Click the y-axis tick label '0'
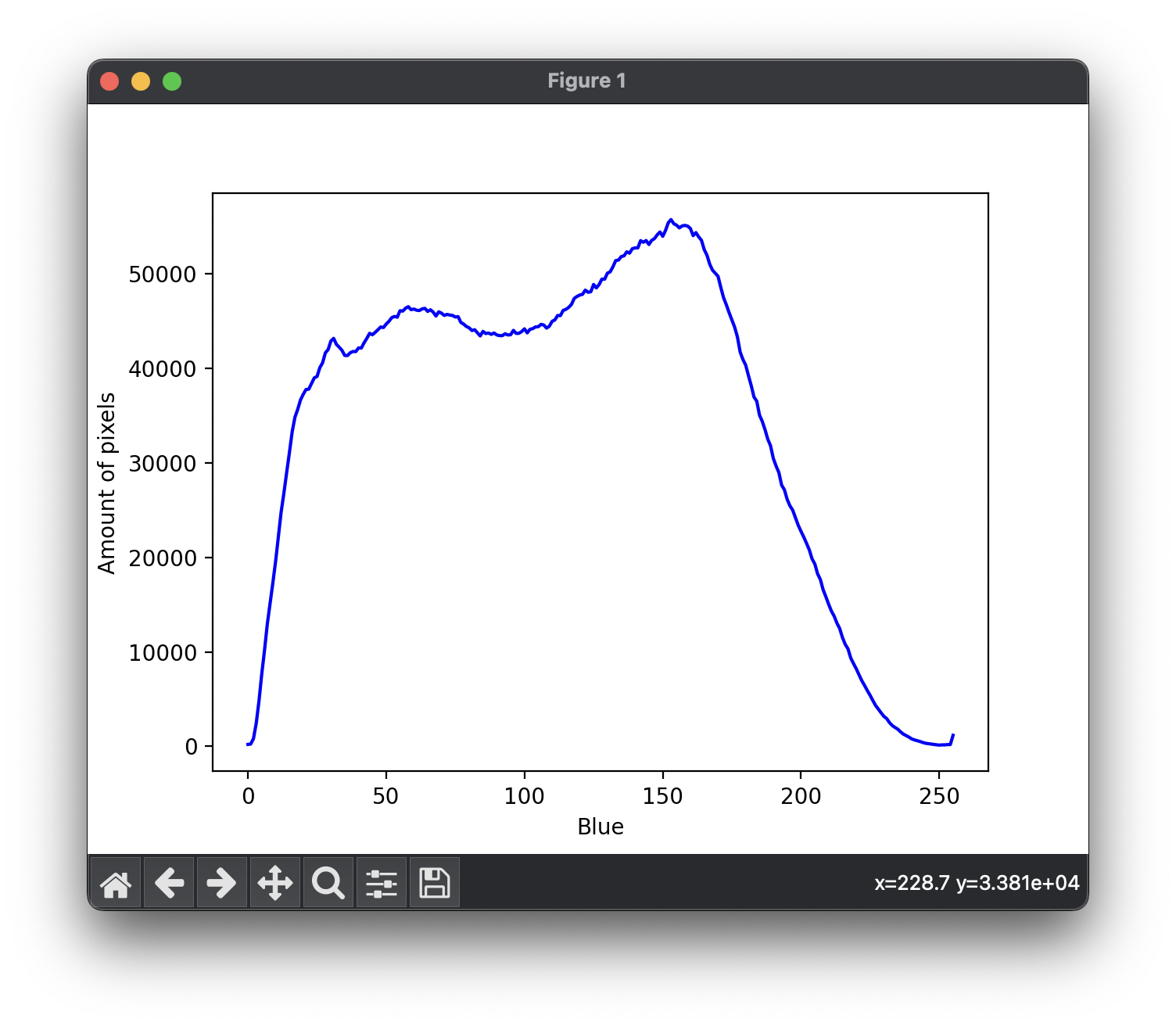Screen dimensions: 1176x1026 coord(191,747)
